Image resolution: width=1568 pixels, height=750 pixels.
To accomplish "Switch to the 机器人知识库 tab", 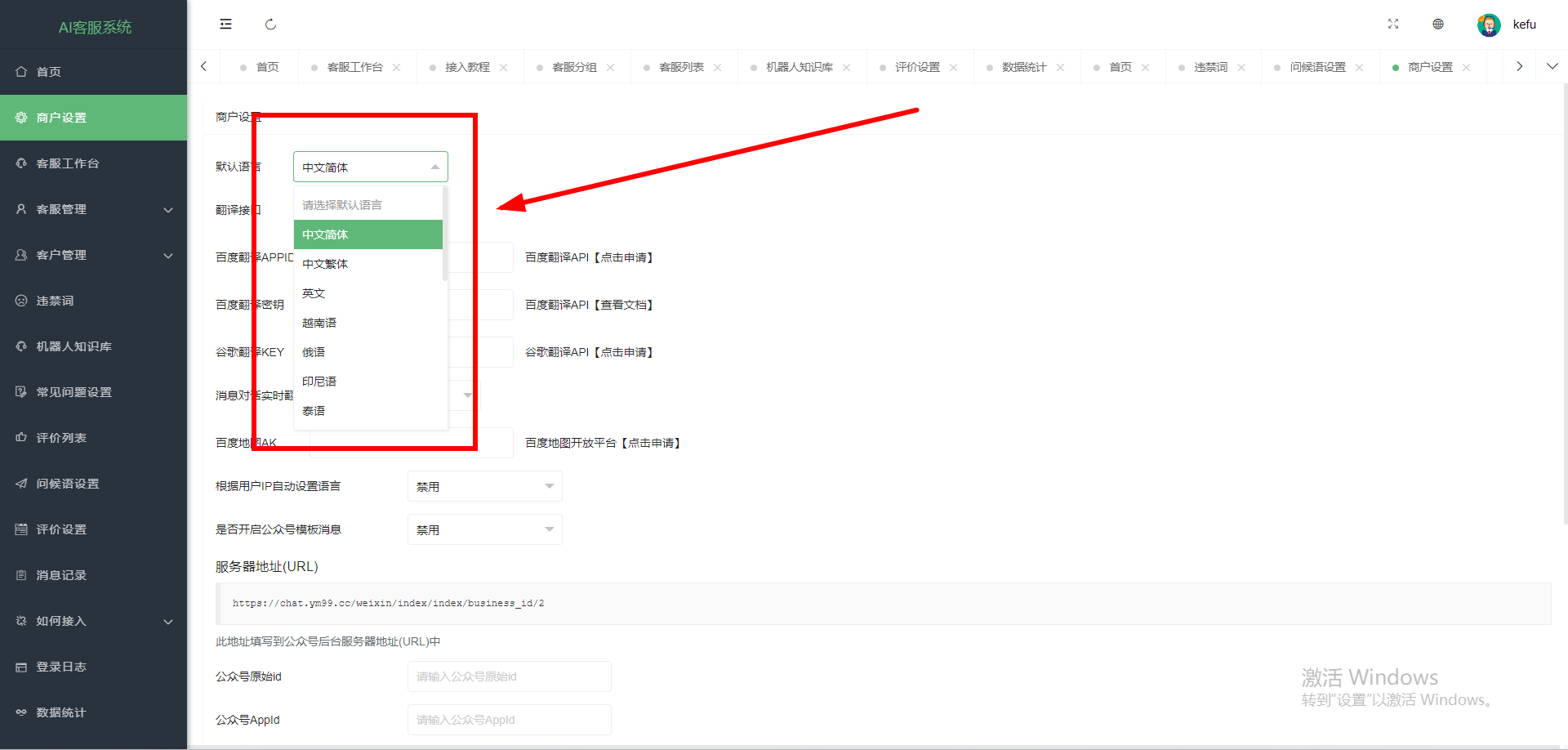I will click(799, 67).
